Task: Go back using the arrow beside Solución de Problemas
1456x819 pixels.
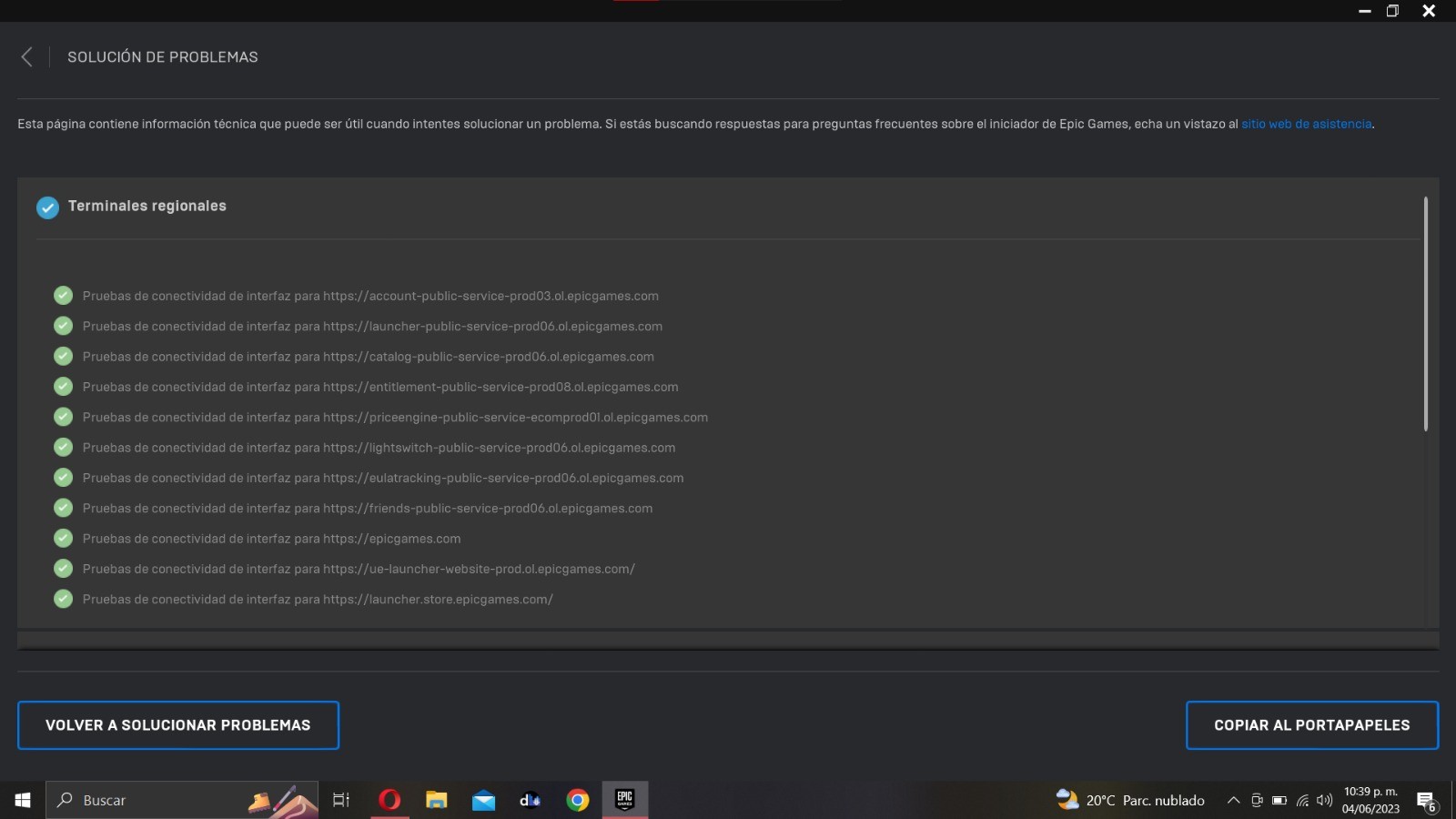Action: (x=27, y=57)
